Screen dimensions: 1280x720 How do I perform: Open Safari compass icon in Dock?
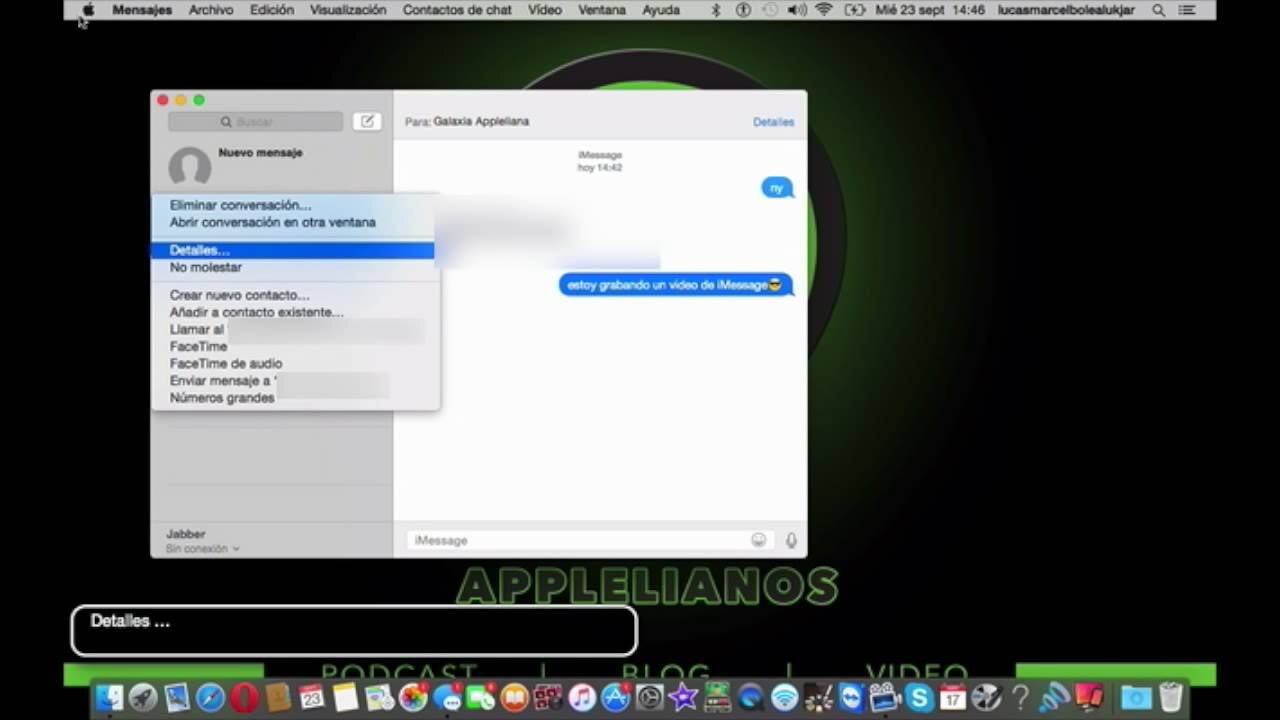pos(210,698)
